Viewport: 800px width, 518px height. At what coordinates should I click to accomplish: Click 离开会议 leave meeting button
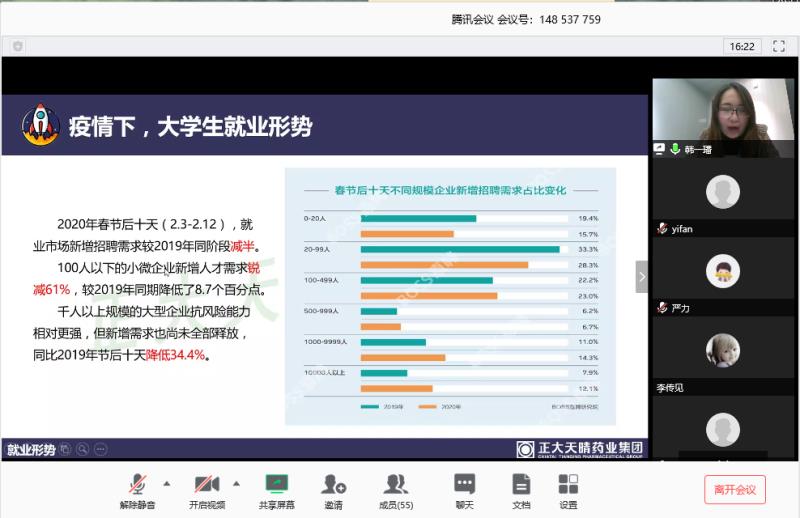click(x=735, y=489)
